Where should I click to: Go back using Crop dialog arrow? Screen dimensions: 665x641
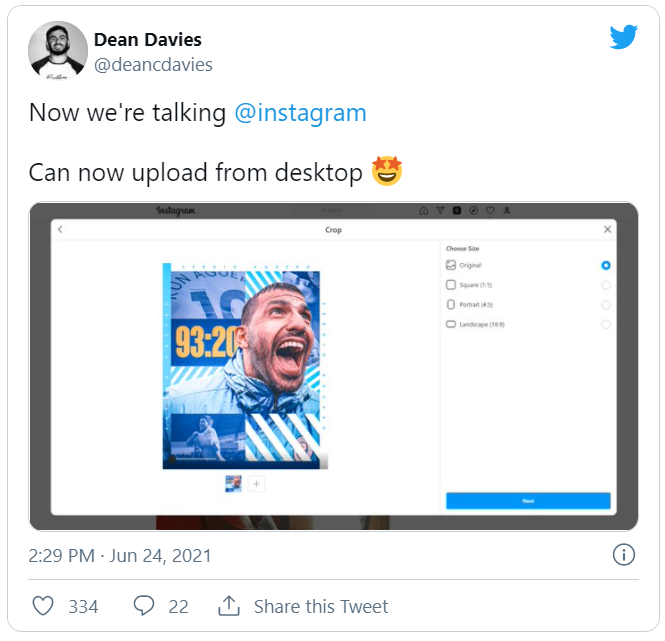click(x=60, y=230)
